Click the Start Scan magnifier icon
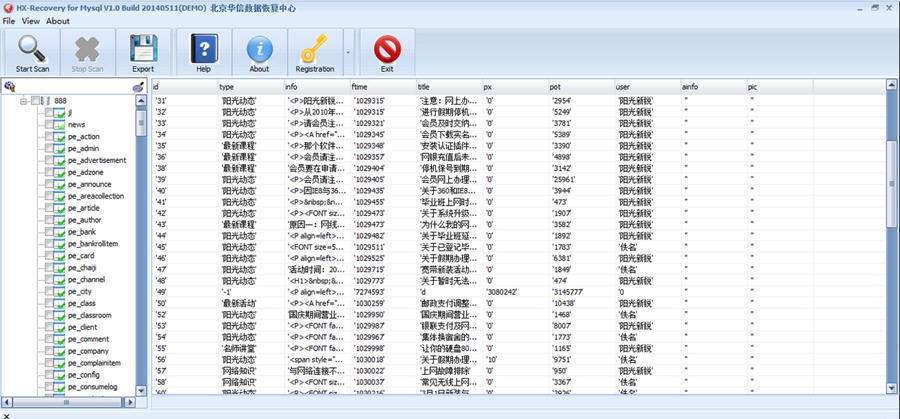The width and height of the screenshot is (900, 419). pyautogui.click(x=32, y=49)
